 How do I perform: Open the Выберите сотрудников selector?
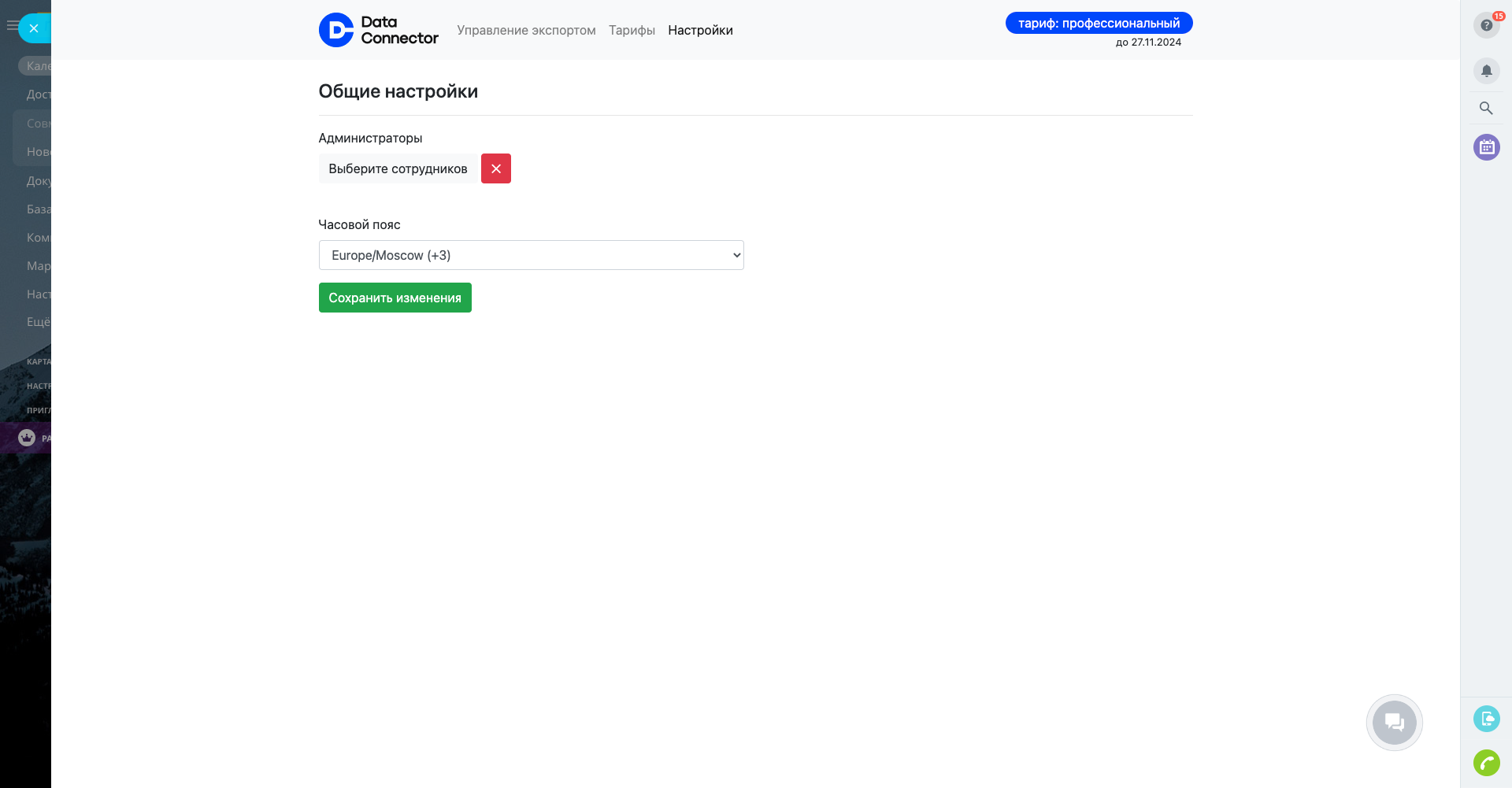(x=398, y=168)
